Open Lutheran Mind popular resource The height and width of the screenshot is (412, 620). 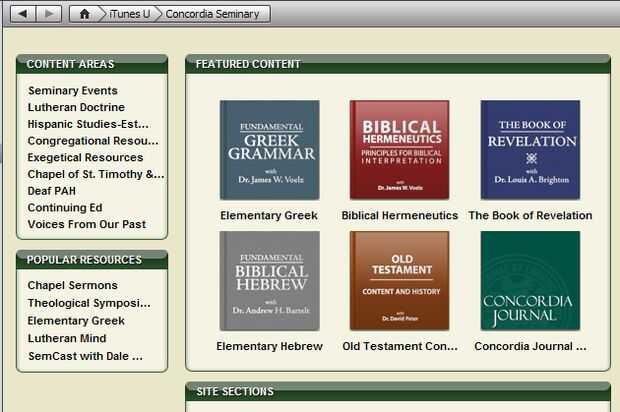click(x=67, y=338)
